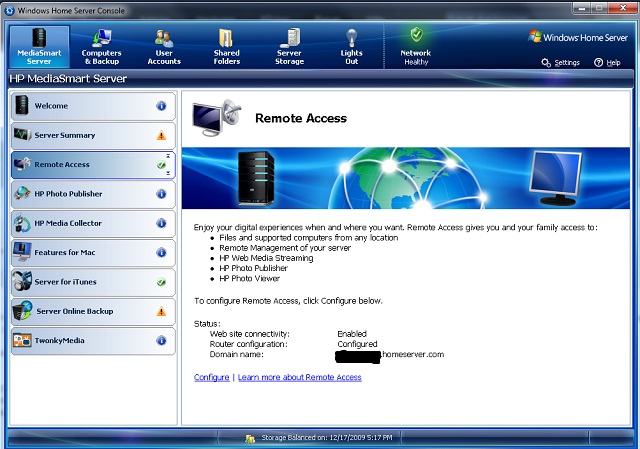The width and height of the screenshot is (640, 449).
Task: Check the Network Healthy shield icon
Action: pos(416,35)
